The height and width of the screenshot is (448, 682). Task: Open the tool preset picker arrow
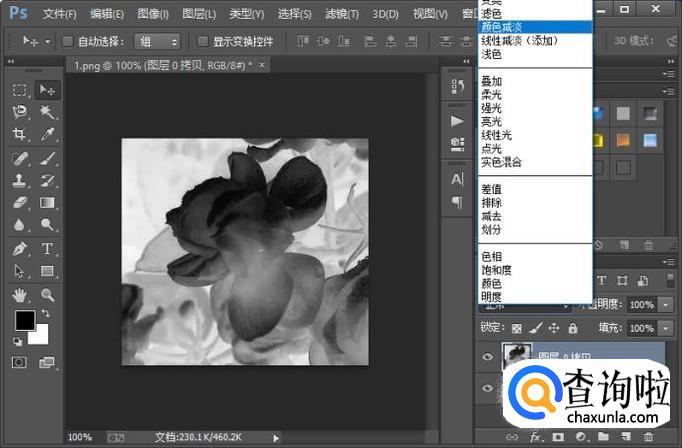pos(47,42)
